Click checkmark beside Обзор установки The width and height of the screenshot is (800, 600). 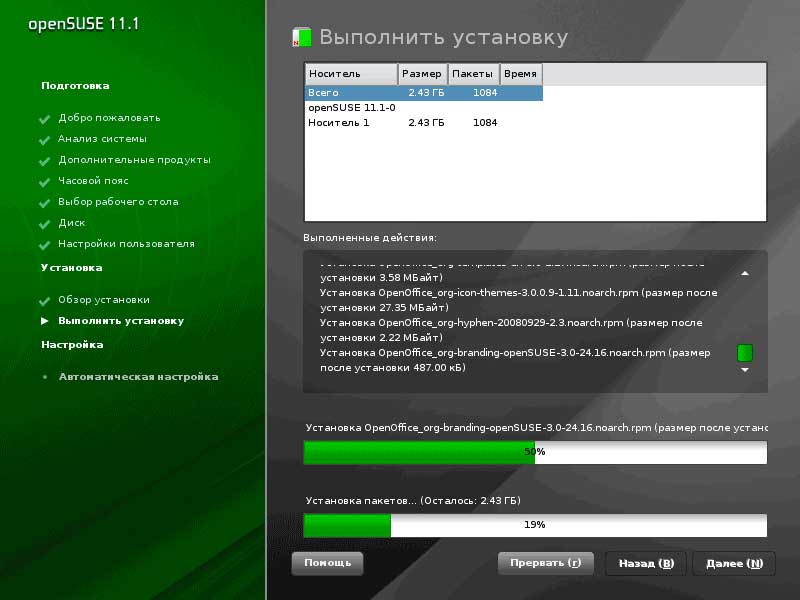point(44,301)
